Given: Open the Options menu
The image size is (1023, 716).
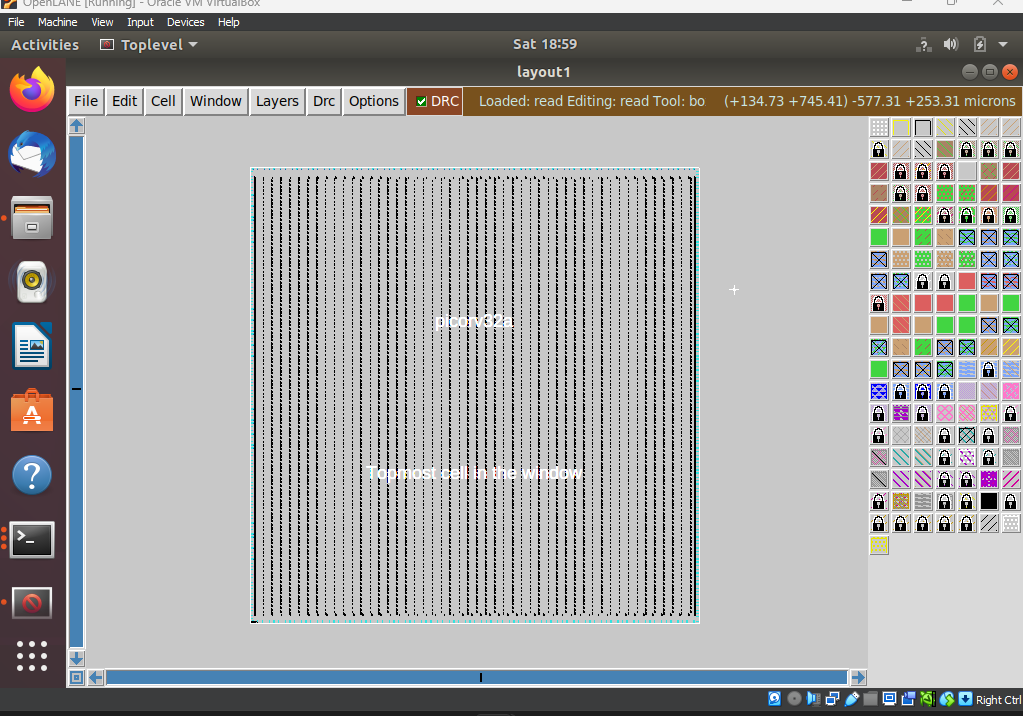Looking at the screenshot, I should tap(373, 101).
